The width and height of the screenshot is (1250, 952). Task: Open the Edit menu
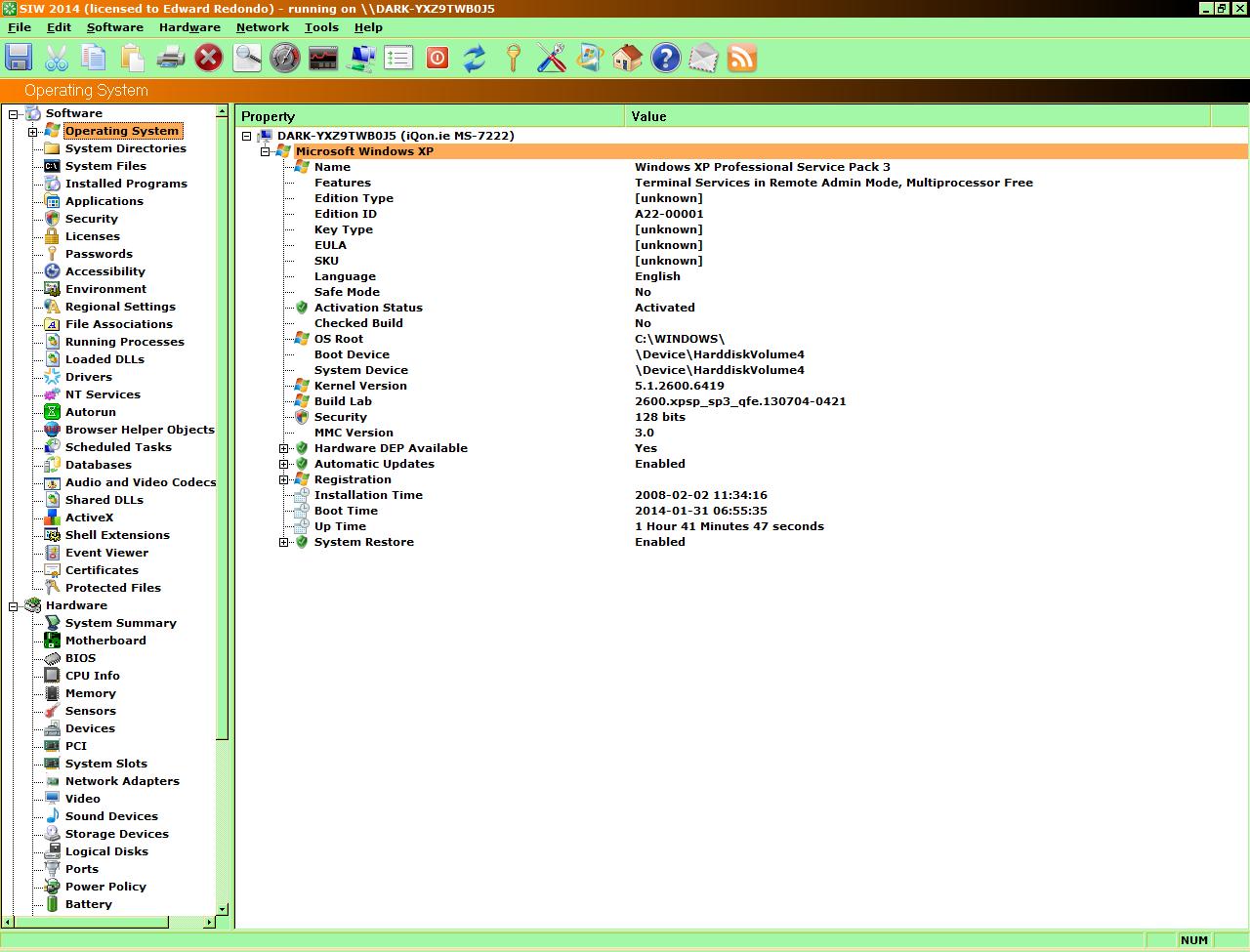(59, 27)
